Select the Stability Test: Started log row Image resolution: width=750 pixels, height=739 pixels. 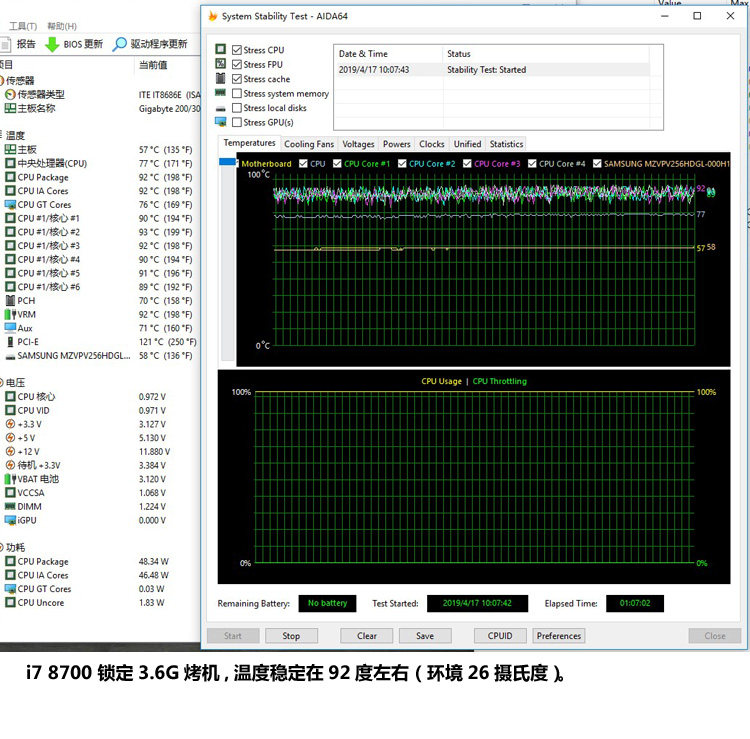pyautogui.click(x=493, y=70)
